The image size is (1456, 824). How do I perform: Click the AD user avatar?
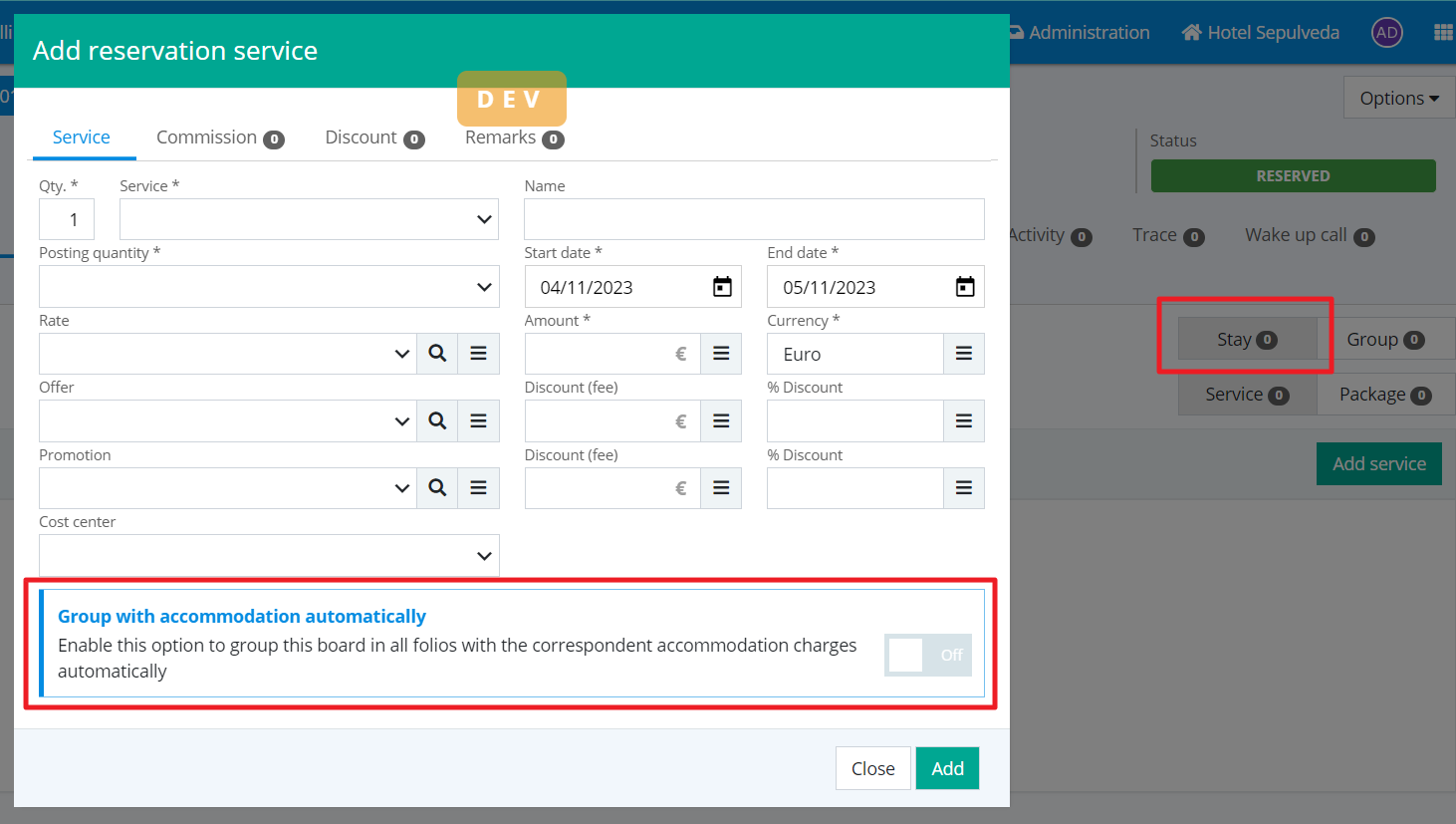[1386, 33]
